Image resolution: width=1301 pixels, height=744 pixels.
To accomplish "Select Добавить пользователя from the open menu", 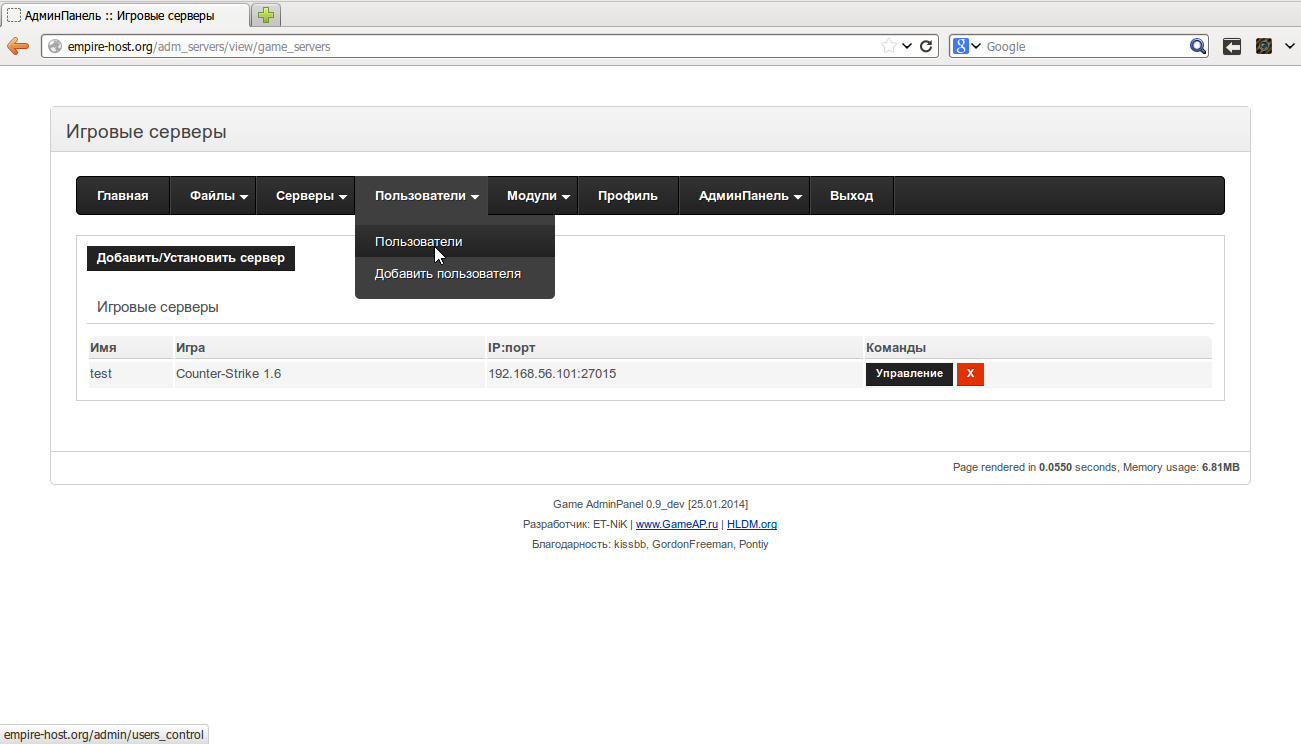I will coord(447,274).
